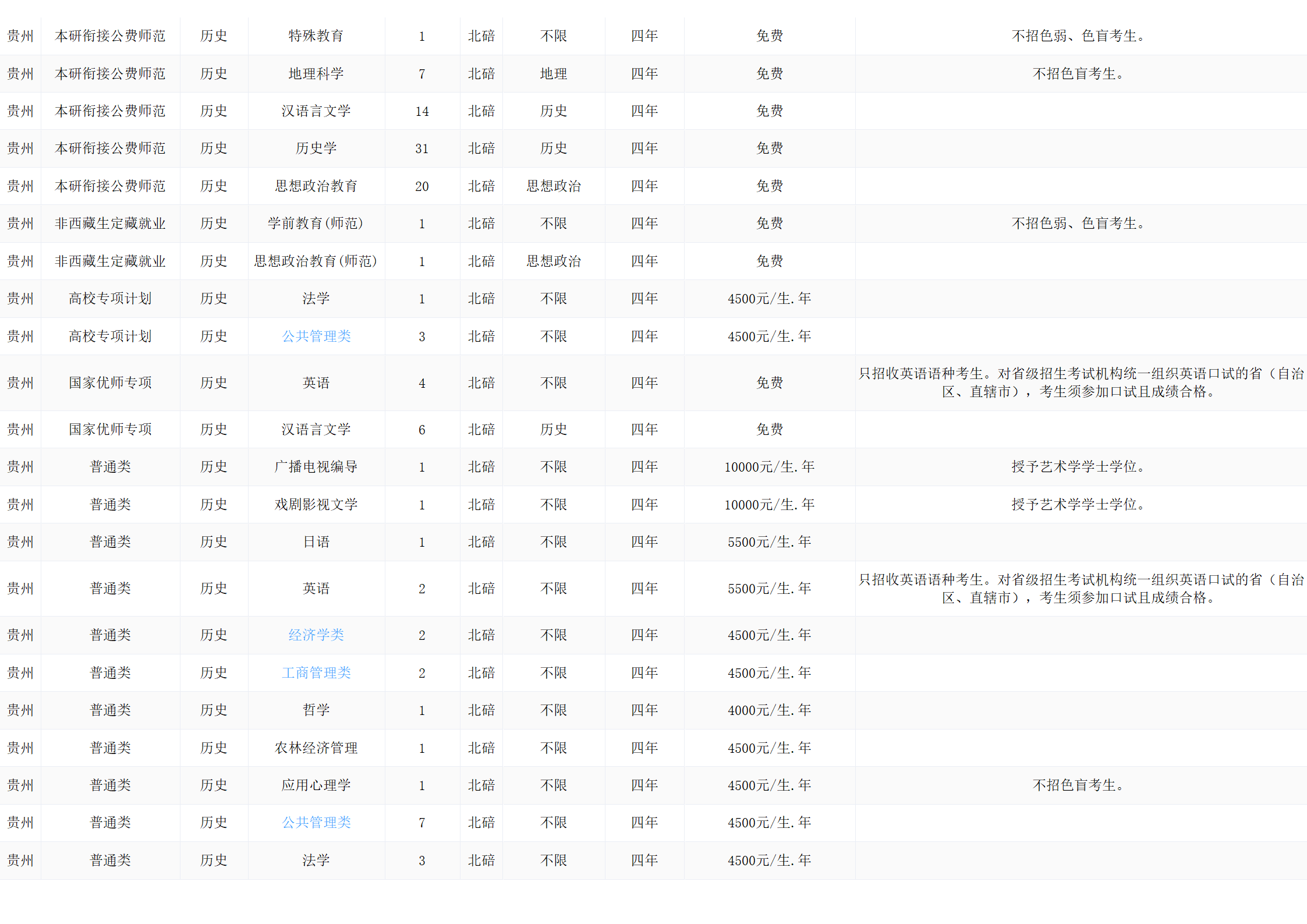Select the 学前教育(师范) major cell
Image resolution: width=1307 pixels, height=924 pixels.
point(316,224)
